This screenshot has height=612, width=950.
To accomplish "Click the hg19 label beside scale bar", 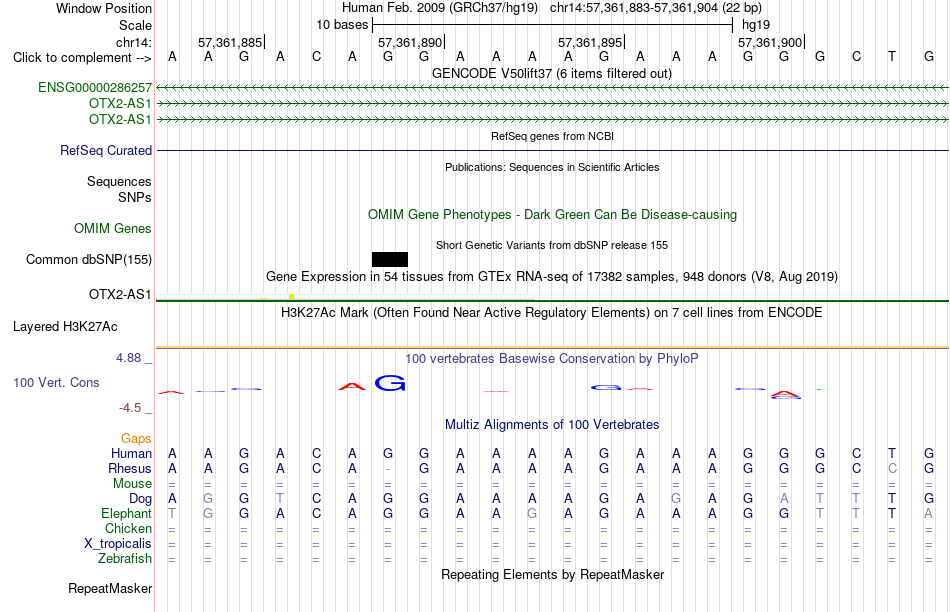I will click(x=756, y=25).
